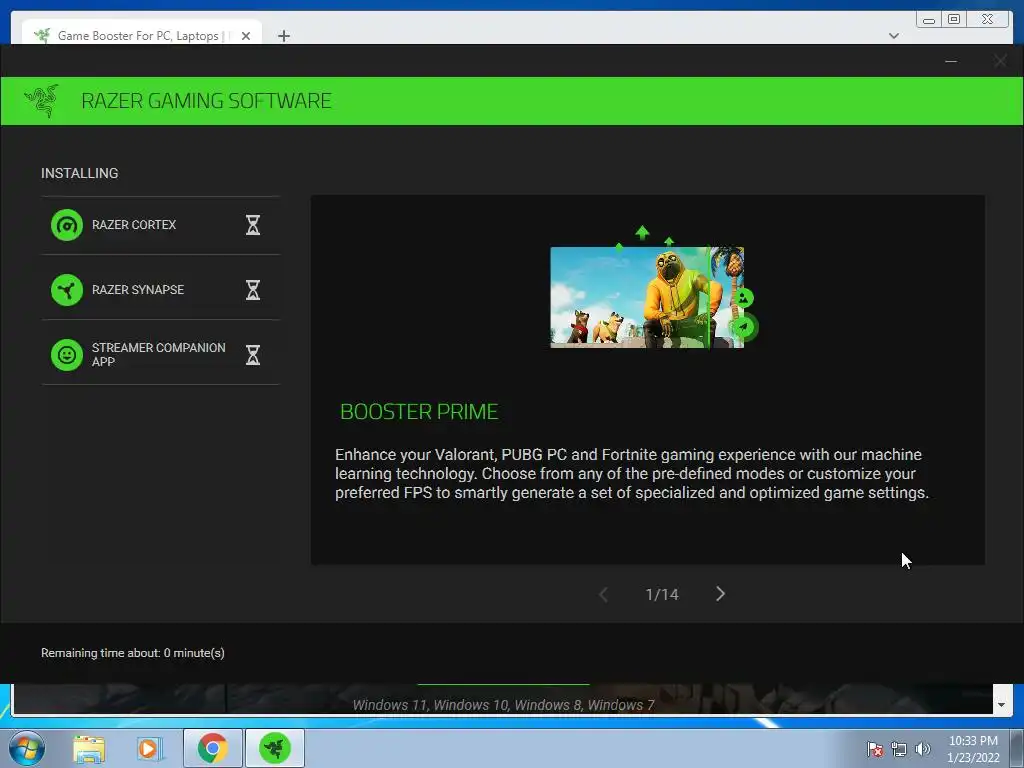Click the Razer Synapse icon in install list

67,290
